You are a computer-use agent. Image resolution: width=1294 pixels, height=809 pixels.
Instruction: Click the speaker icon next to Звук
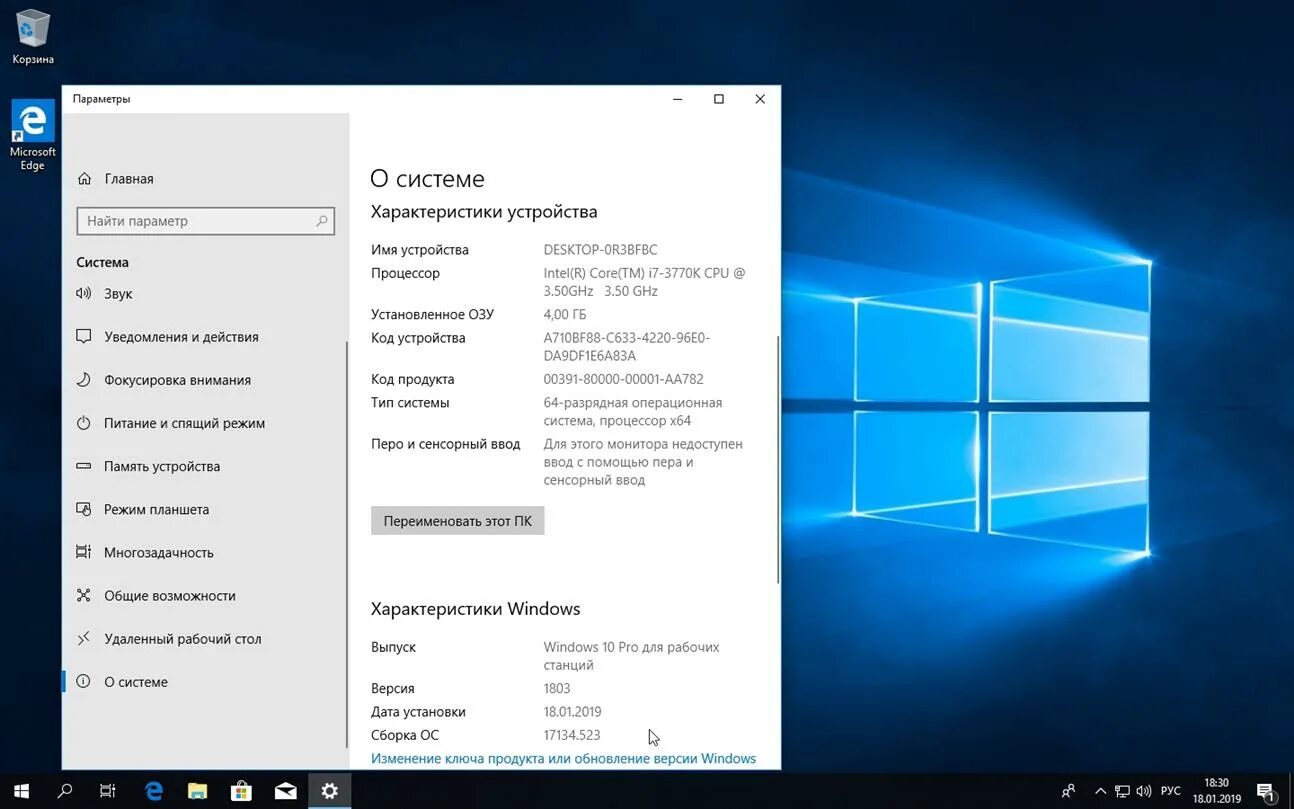(x=84, y=294)
